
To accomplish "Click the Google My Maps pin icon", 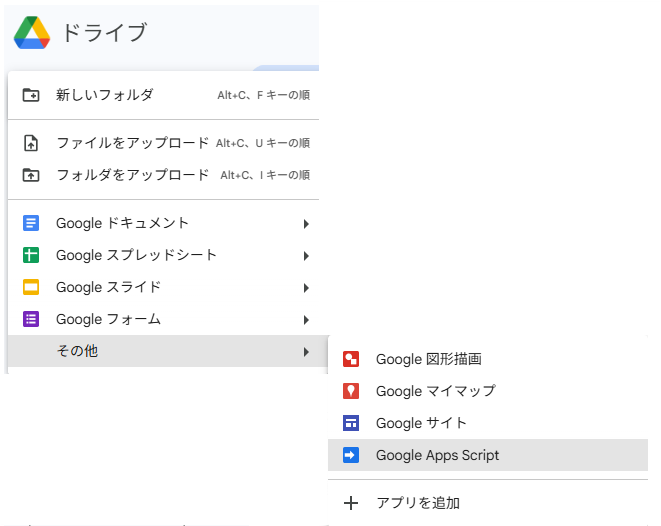I will pyautogui.click(x=351, y=391).
